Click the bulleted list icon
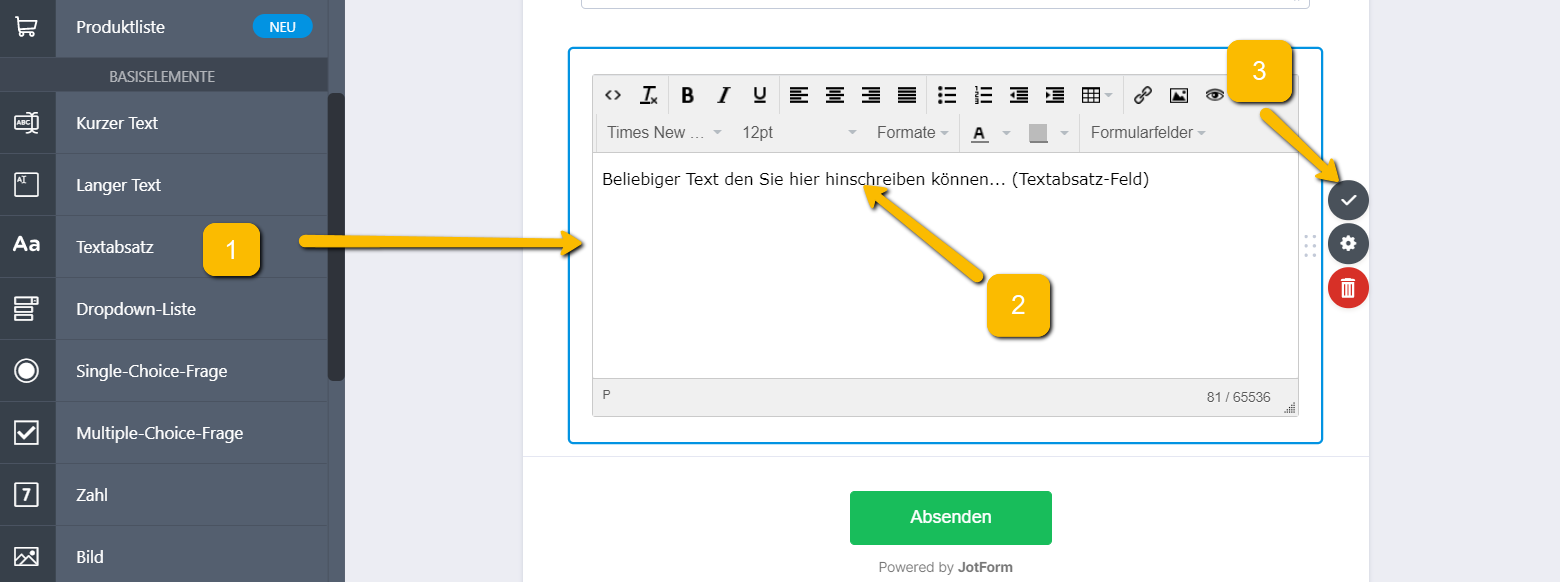This screenshot has width=1560, height=582. point(946,95)
